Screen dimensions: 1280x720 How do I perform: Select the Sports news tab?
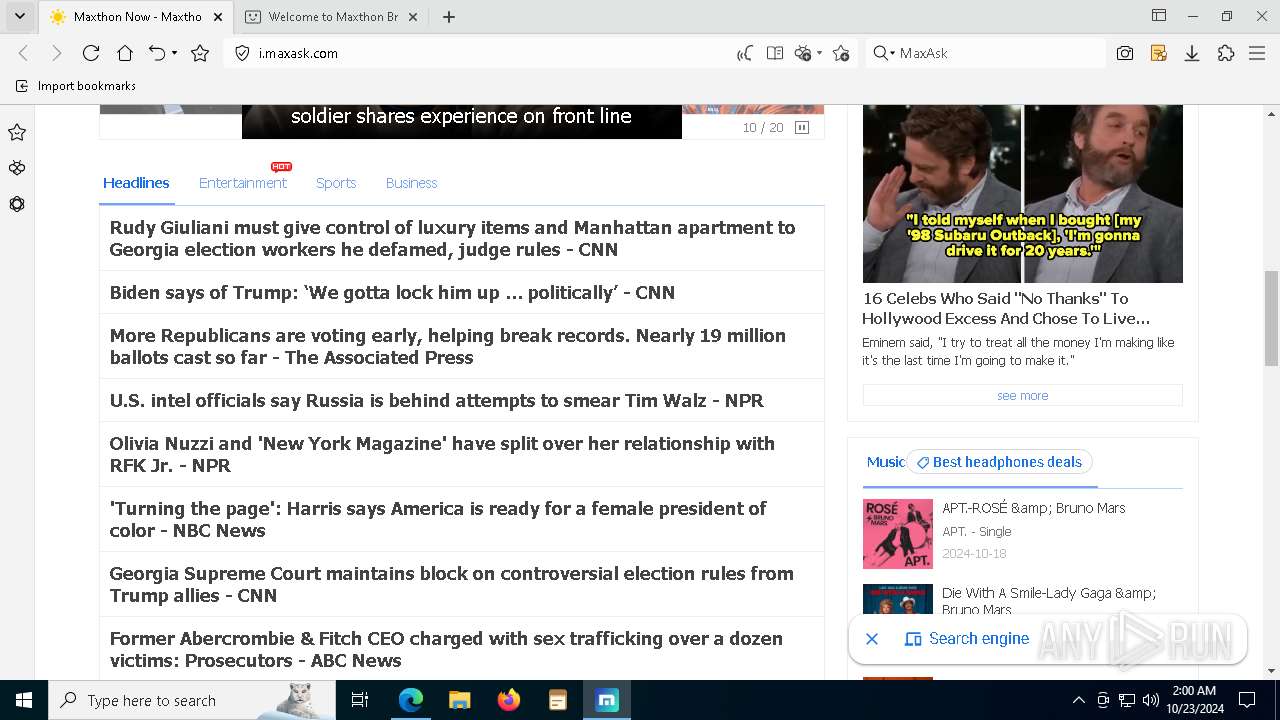[336, 183]
